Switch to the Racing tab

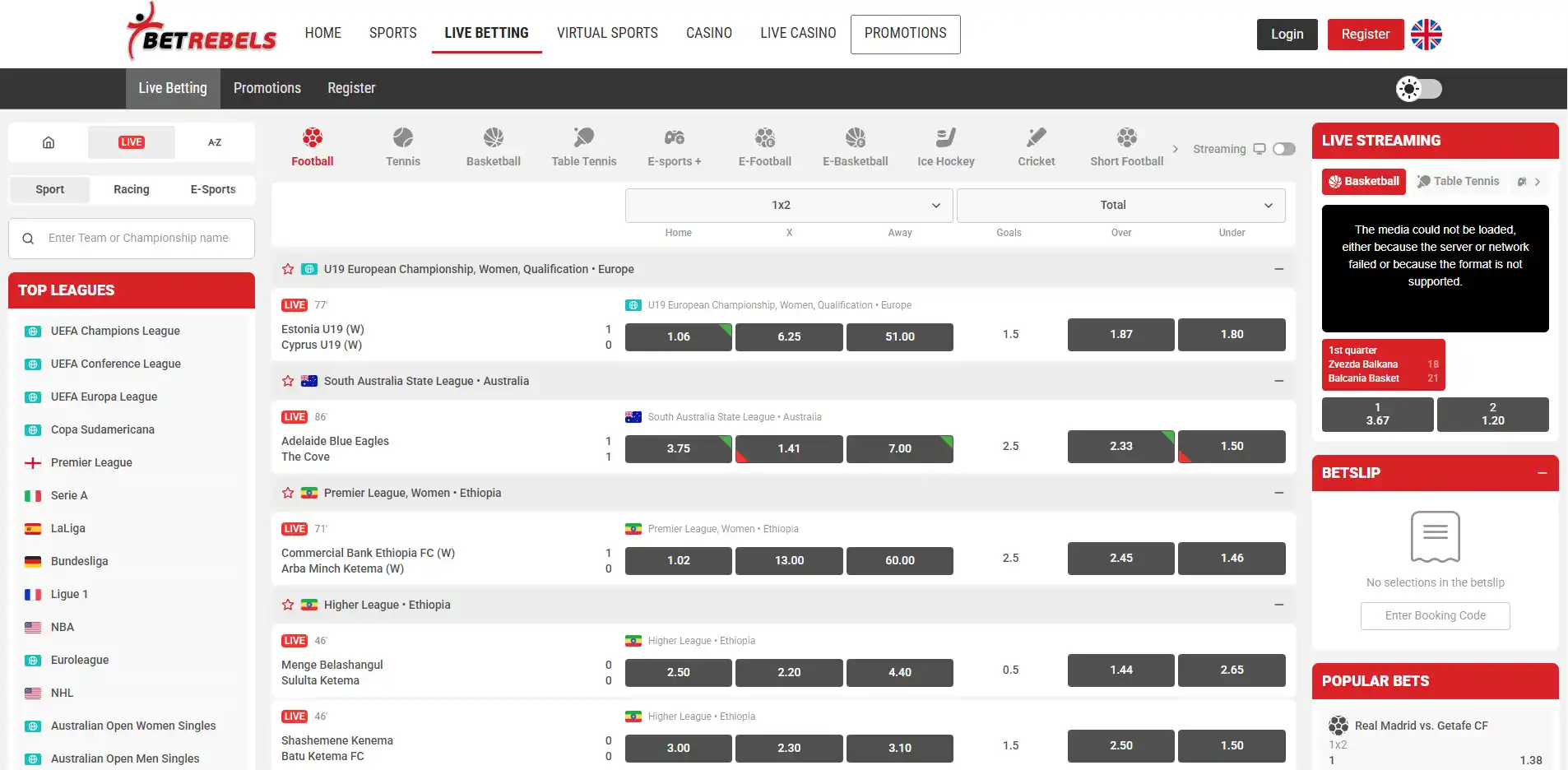click(x=132, y=189)
